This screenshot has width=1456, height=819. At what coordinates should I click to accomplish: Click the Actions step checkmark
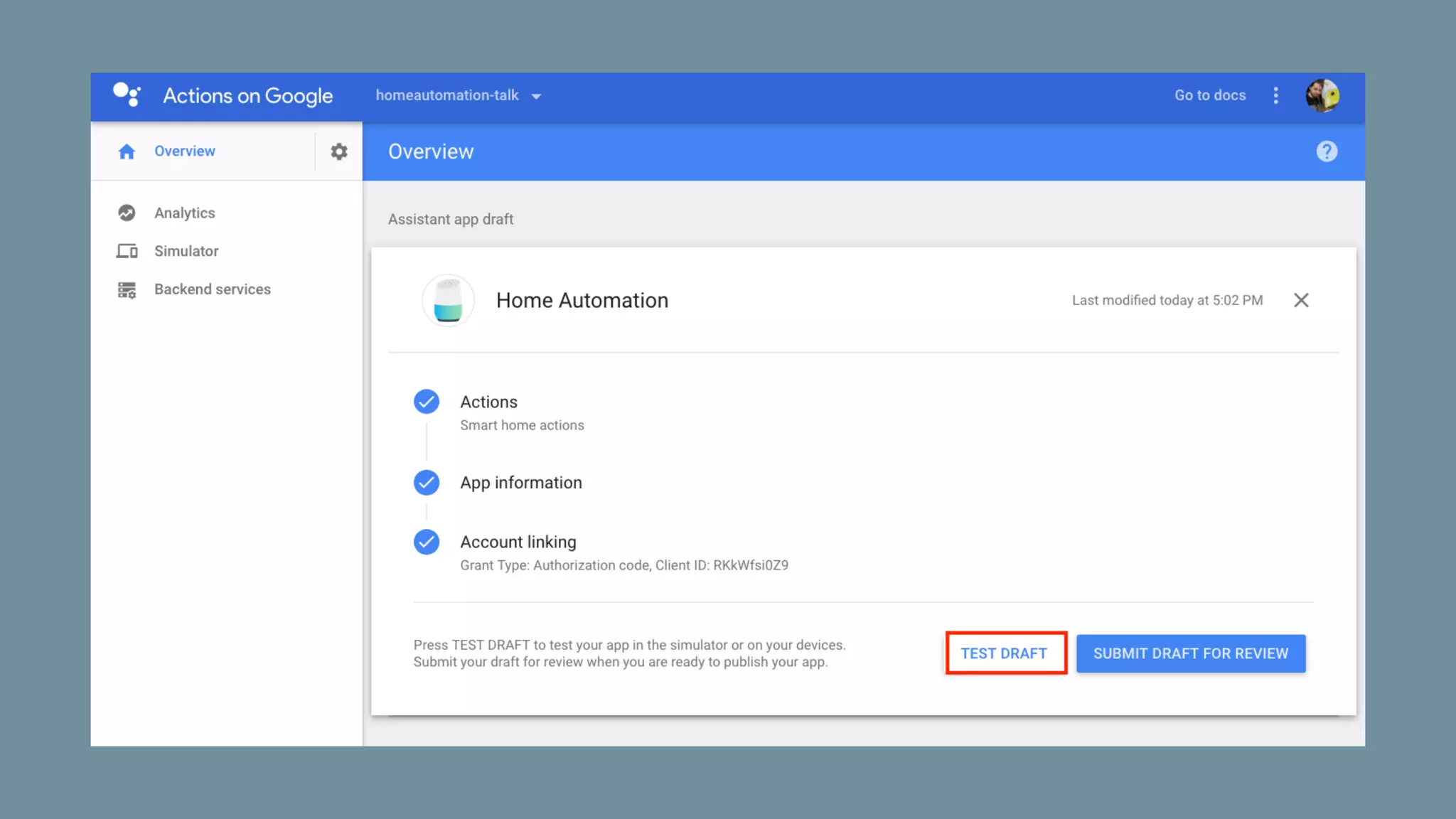coord(427,402)
